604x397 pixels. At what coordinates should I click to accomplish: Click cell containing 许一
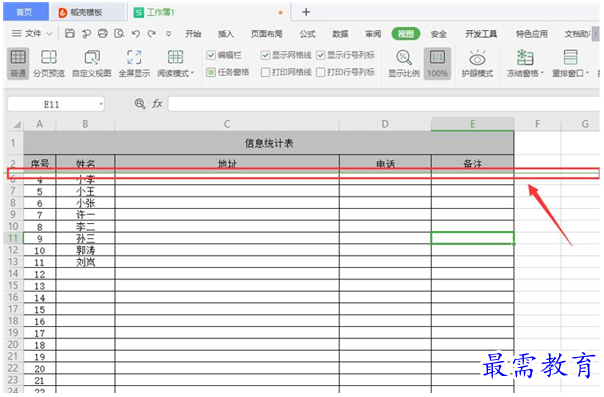pyautogui.click(x=85, y=215)
